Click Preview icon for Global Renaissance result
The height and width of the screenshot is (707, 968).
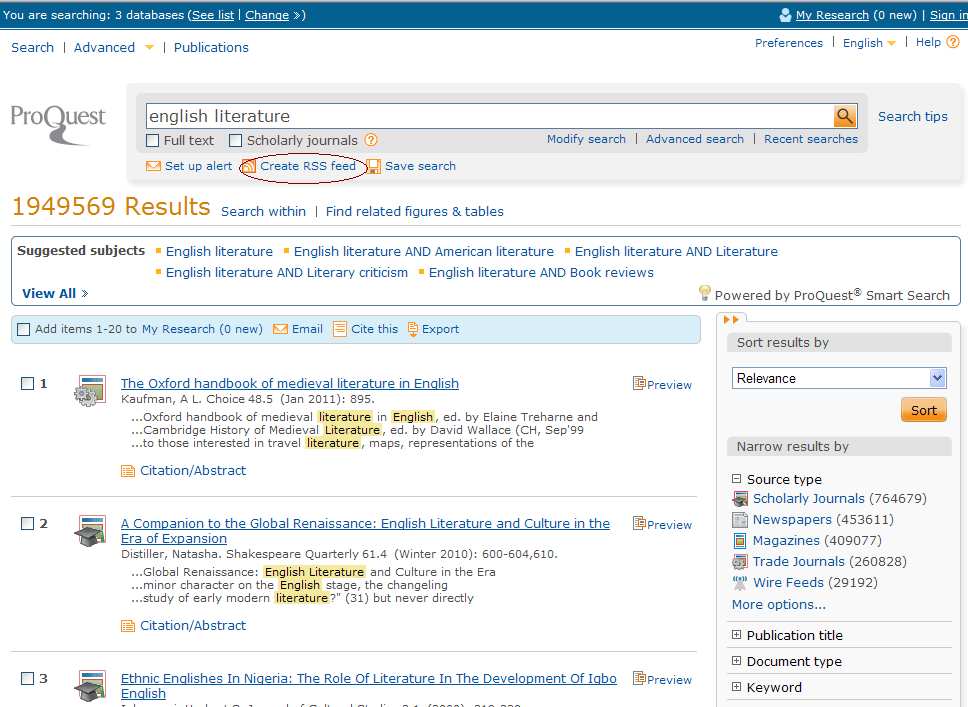coord(639,524)
